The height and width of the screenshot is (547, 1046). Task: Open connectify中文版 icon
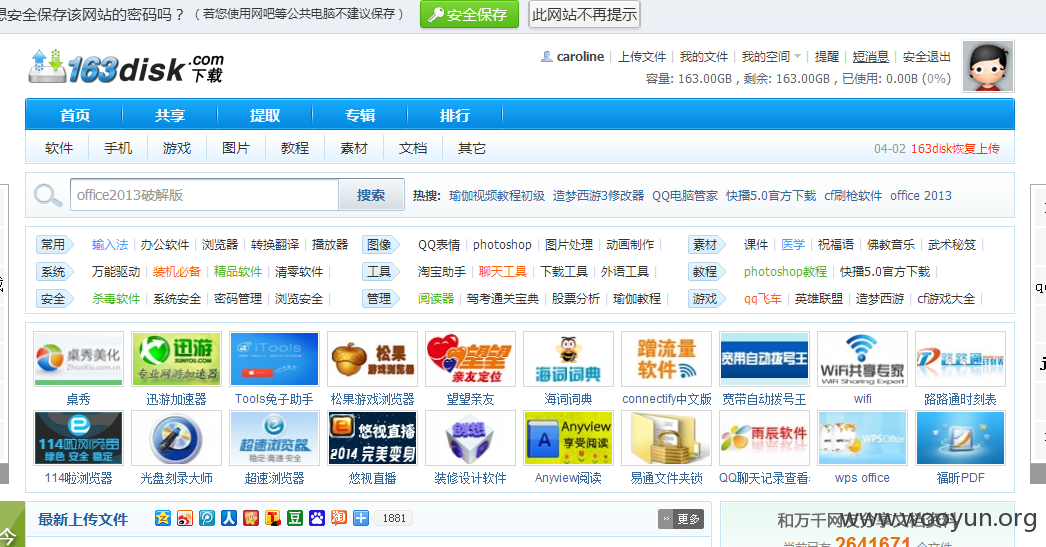click(x=666, y=359)
